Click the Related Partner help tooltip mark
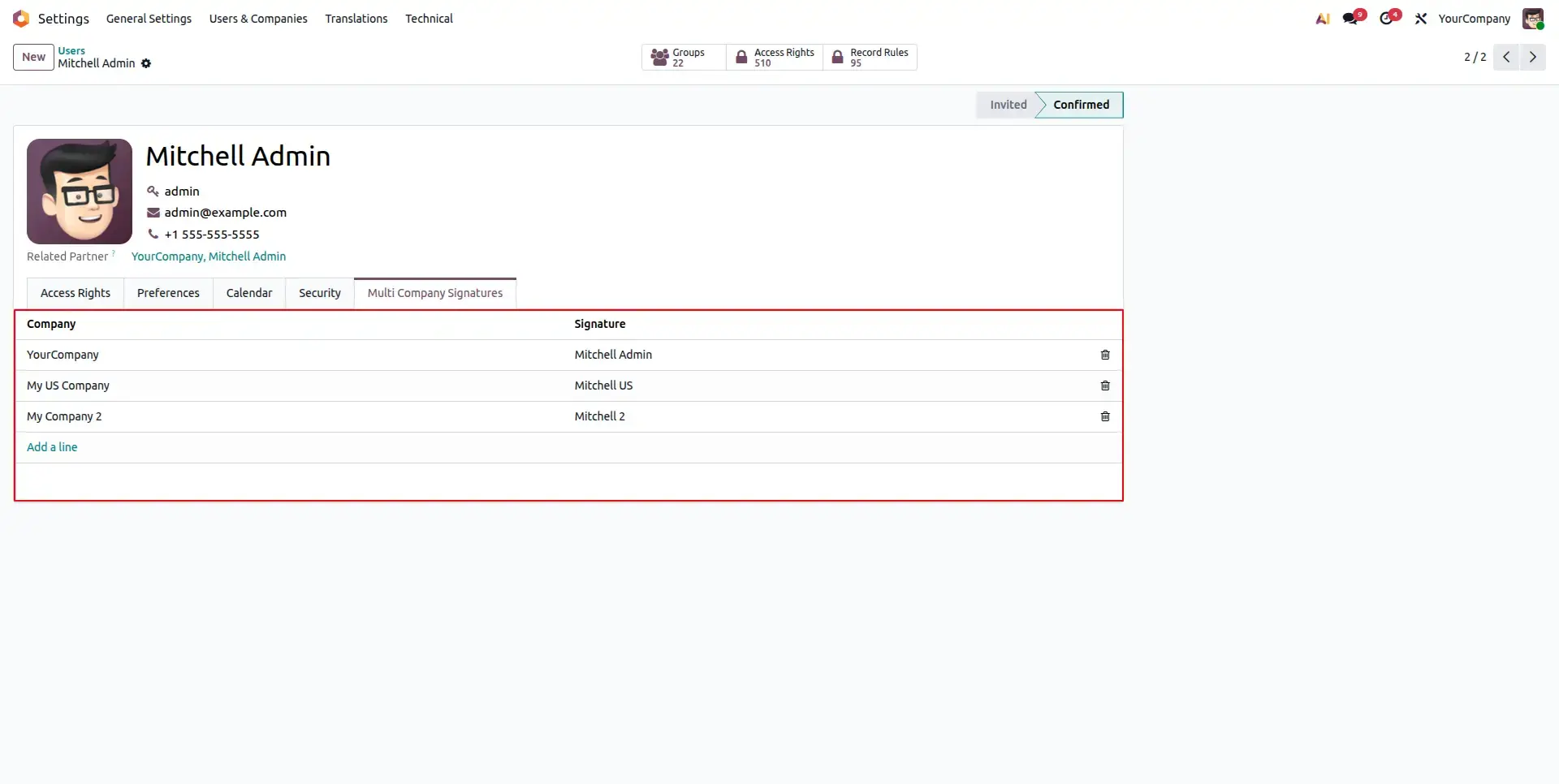 coord(113,253)
